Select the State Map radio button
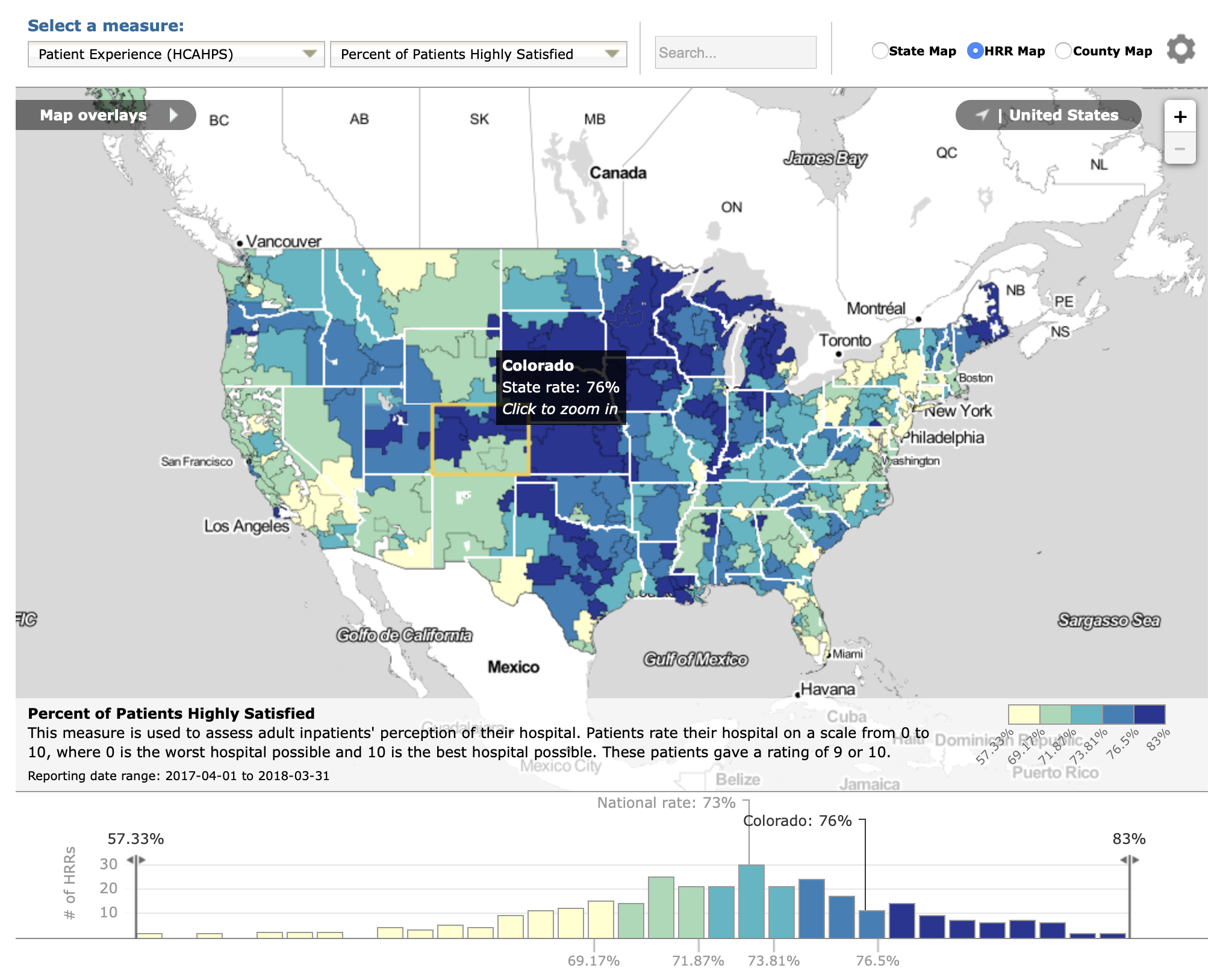Image resolution: width=1220 pixels, height=980 pixels. coord(880,51)
